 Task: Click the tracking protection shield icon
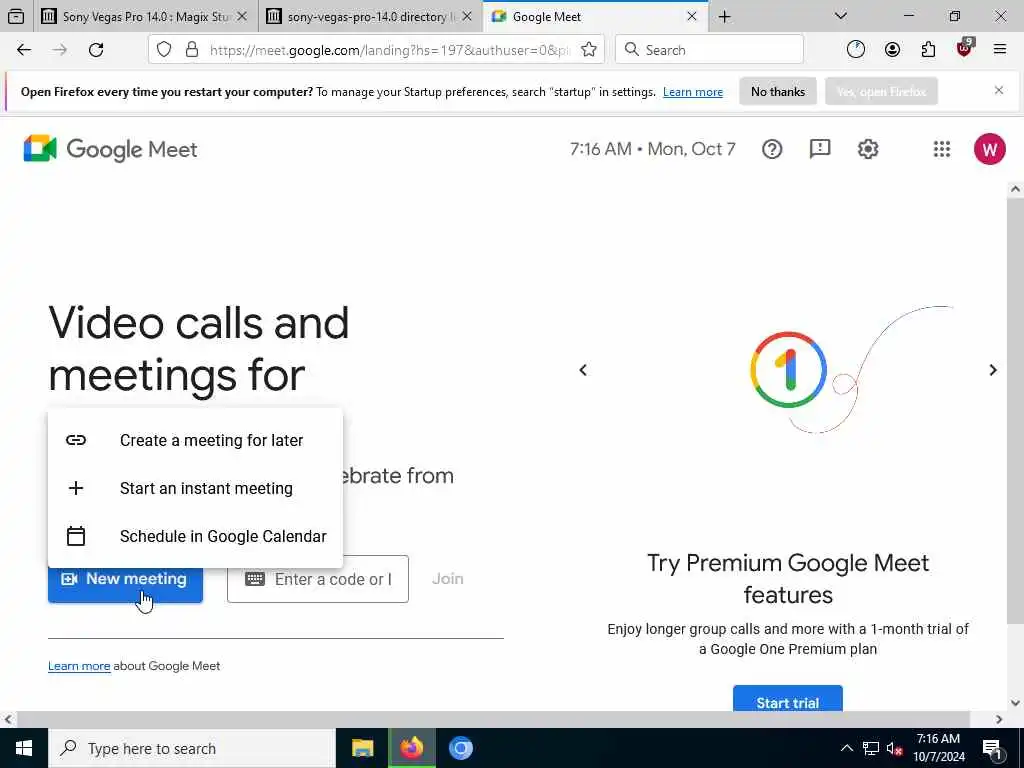(x=164, y=50)
